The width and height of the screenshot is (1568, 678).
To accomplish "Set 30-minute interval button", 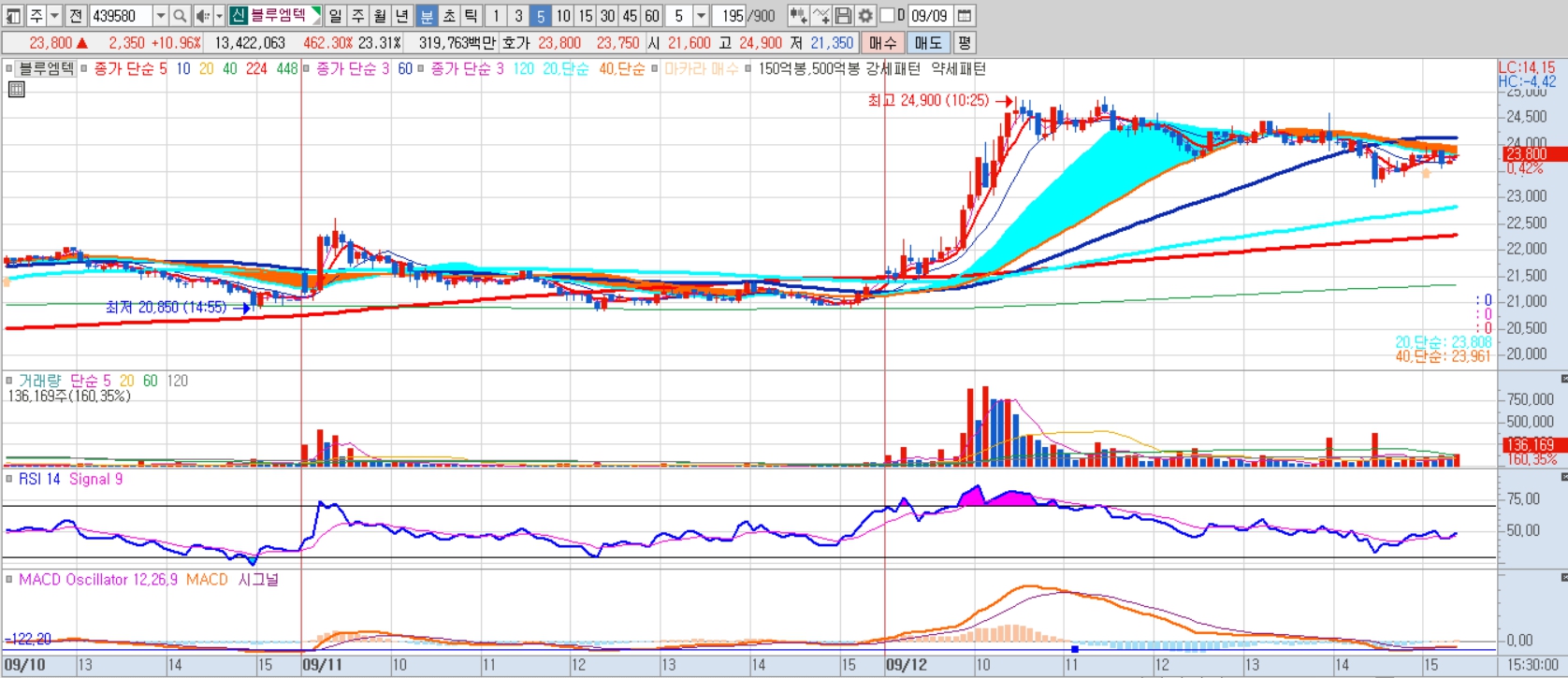I will (608, 16).
